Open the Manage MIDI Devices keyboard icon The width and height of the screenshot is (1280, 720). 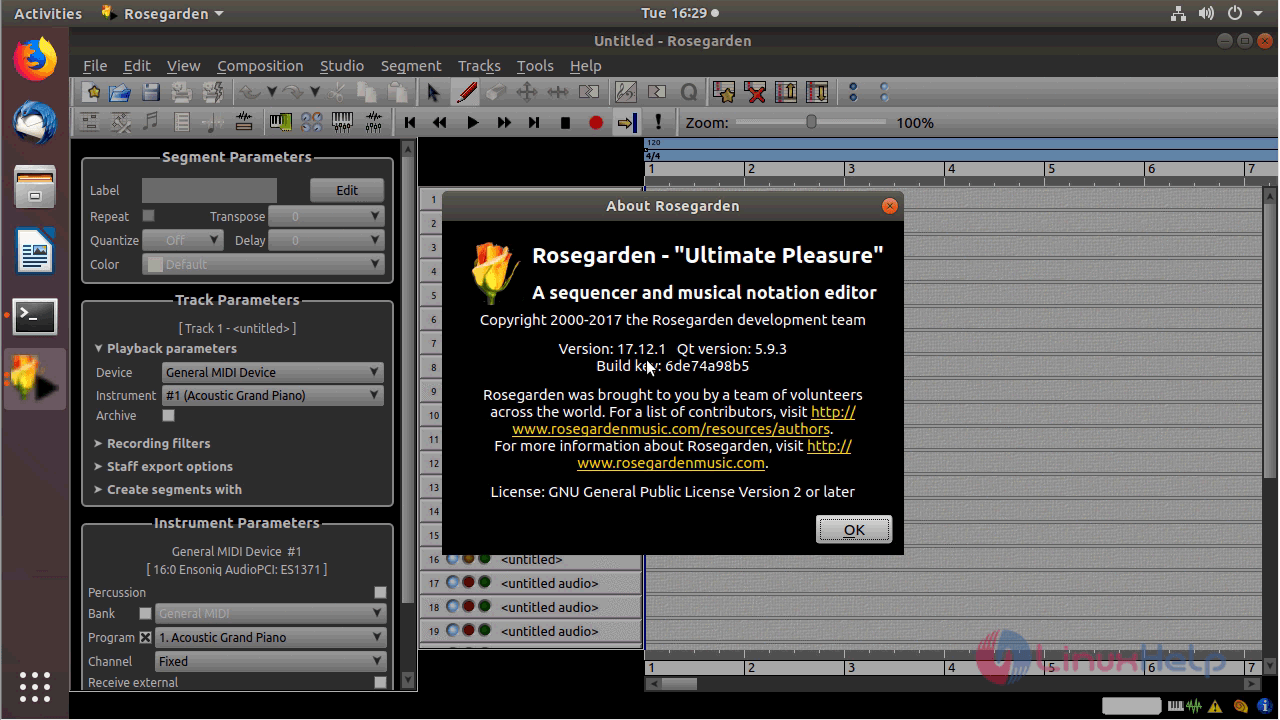coord(281,122)
